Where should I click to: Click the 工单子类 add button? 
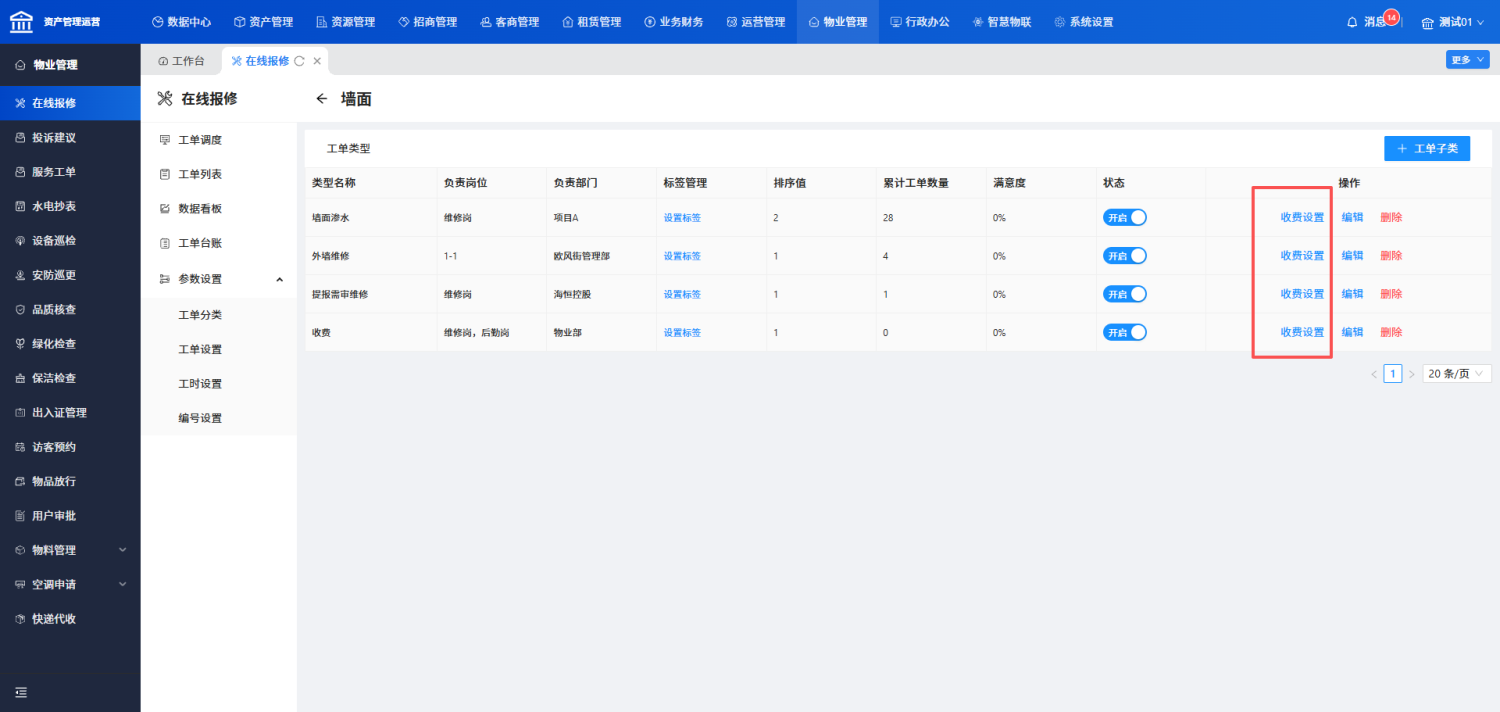(x=1427, y=148)
